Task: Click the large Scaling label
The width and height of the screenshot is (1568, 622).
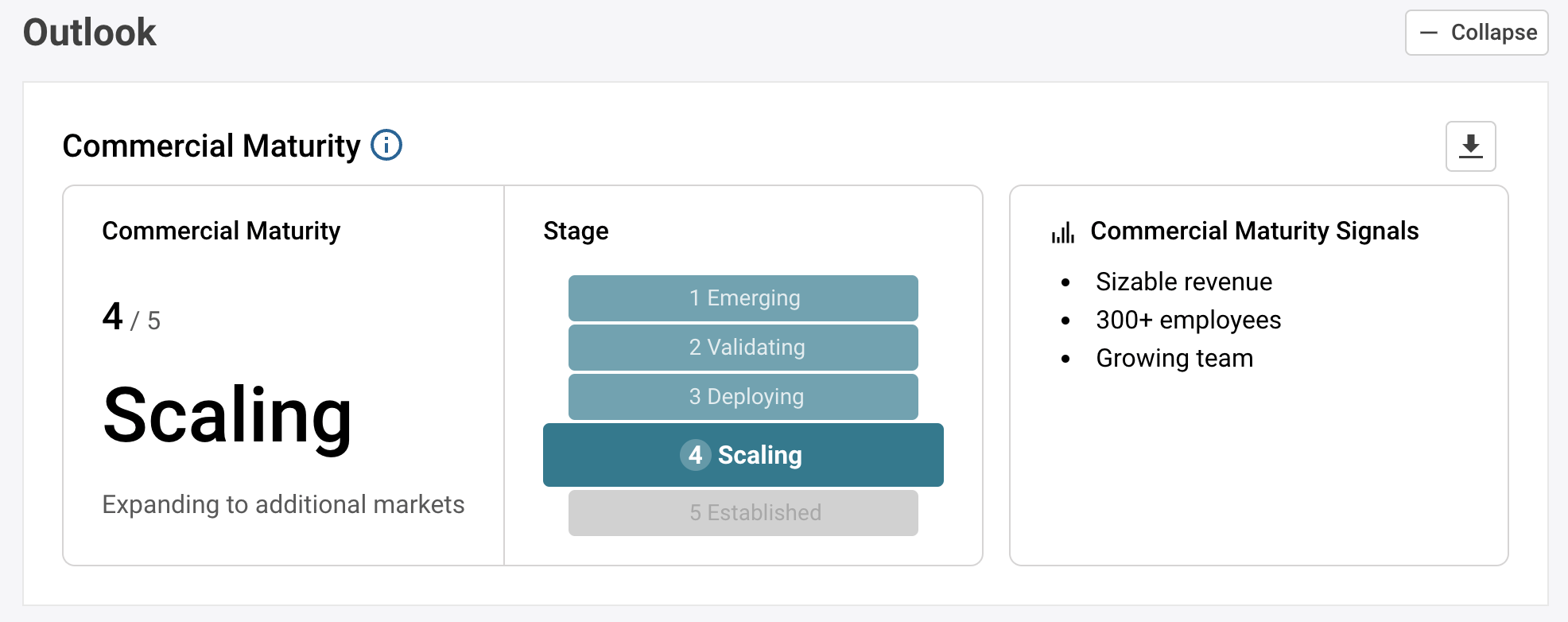Action: (x=227, y=415)
